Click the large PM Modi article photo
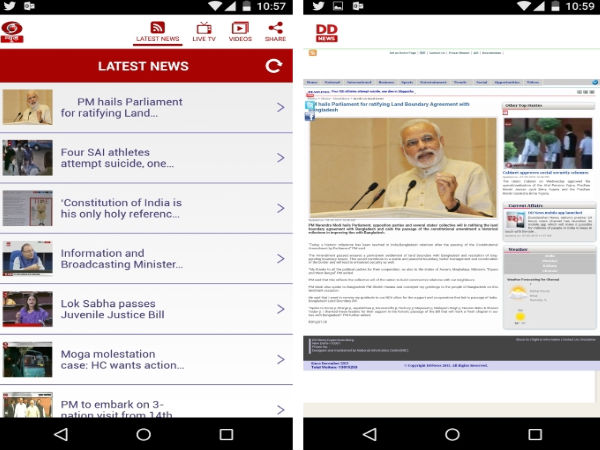This screenshot has width=600, height=450. [402, 166]
